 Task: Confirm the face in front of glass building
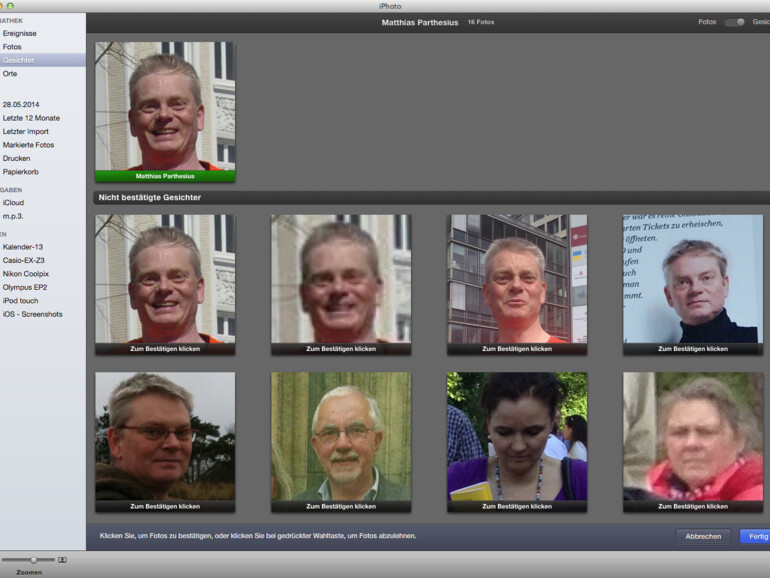pyautogui.click(x=517, y=284)
